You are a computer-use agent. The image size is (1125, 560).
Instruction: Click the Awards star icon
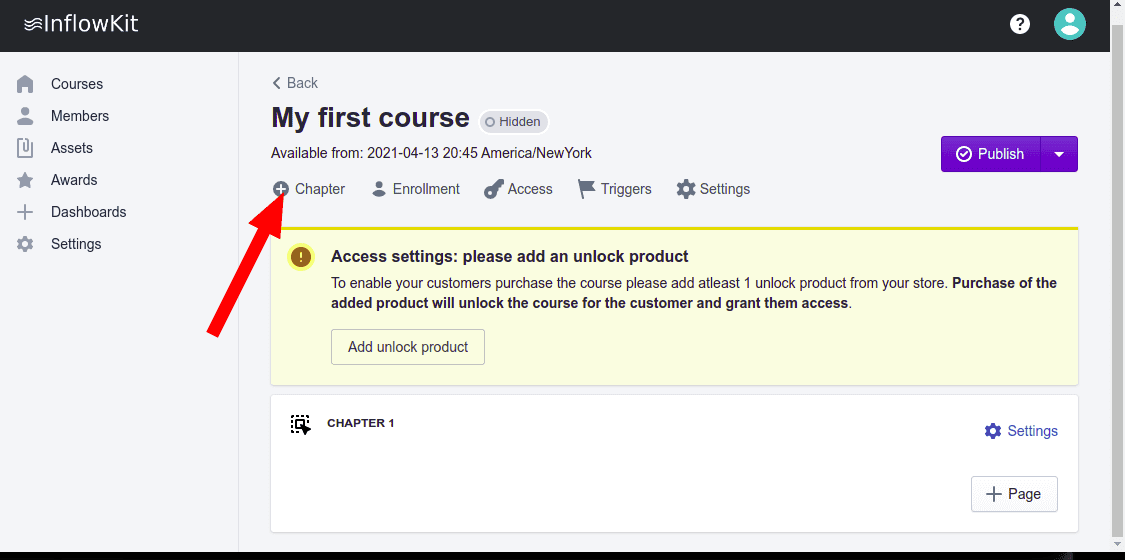point(26,180)
